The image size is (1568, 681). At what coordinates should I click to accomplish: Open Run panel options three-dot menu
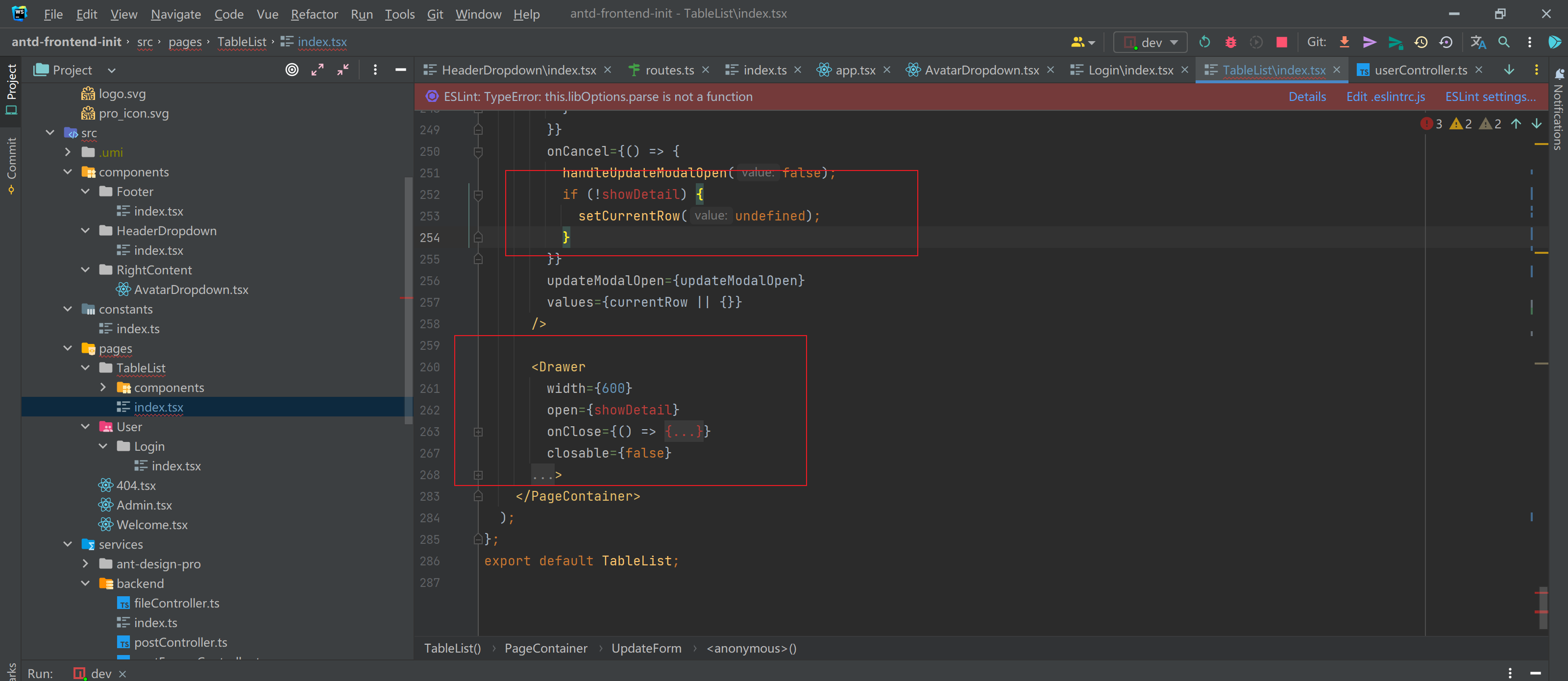coord(1510,673)
